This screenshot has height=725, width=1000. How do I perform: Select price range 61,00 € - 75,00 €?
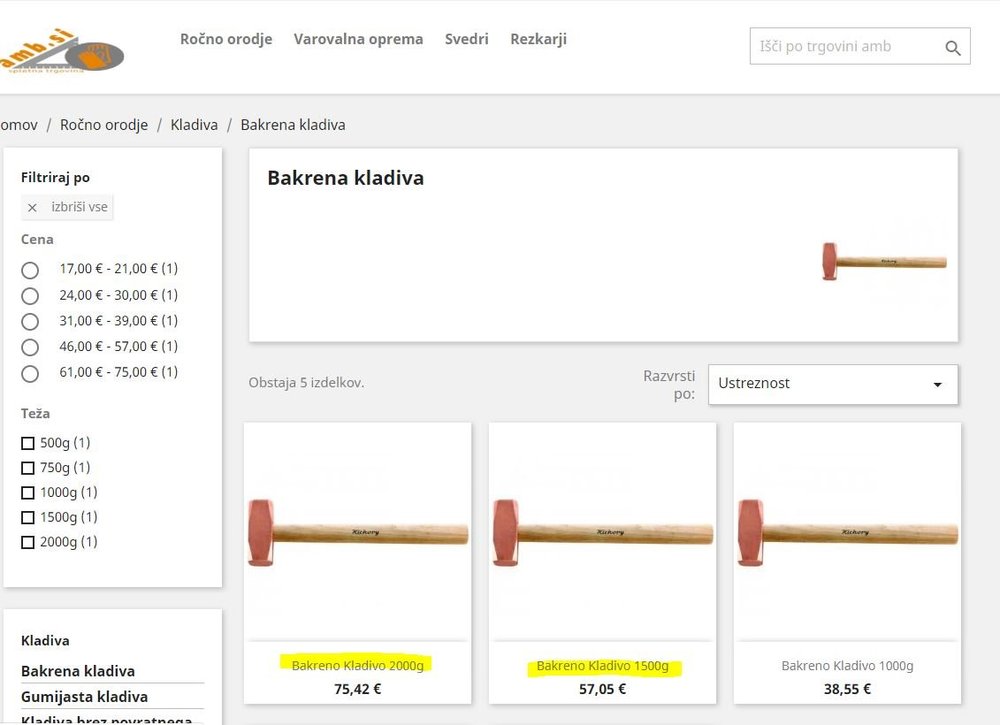(30, 374)
